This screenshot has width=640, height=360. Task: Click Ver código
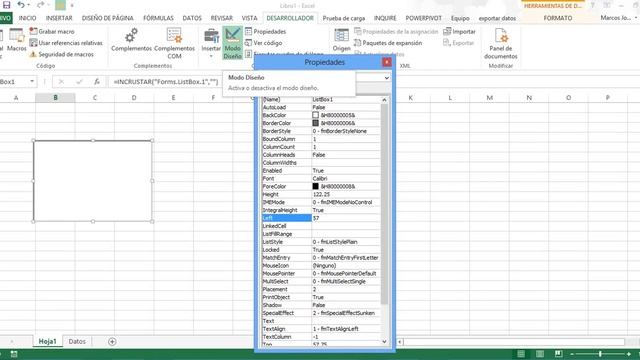[264, 43]
